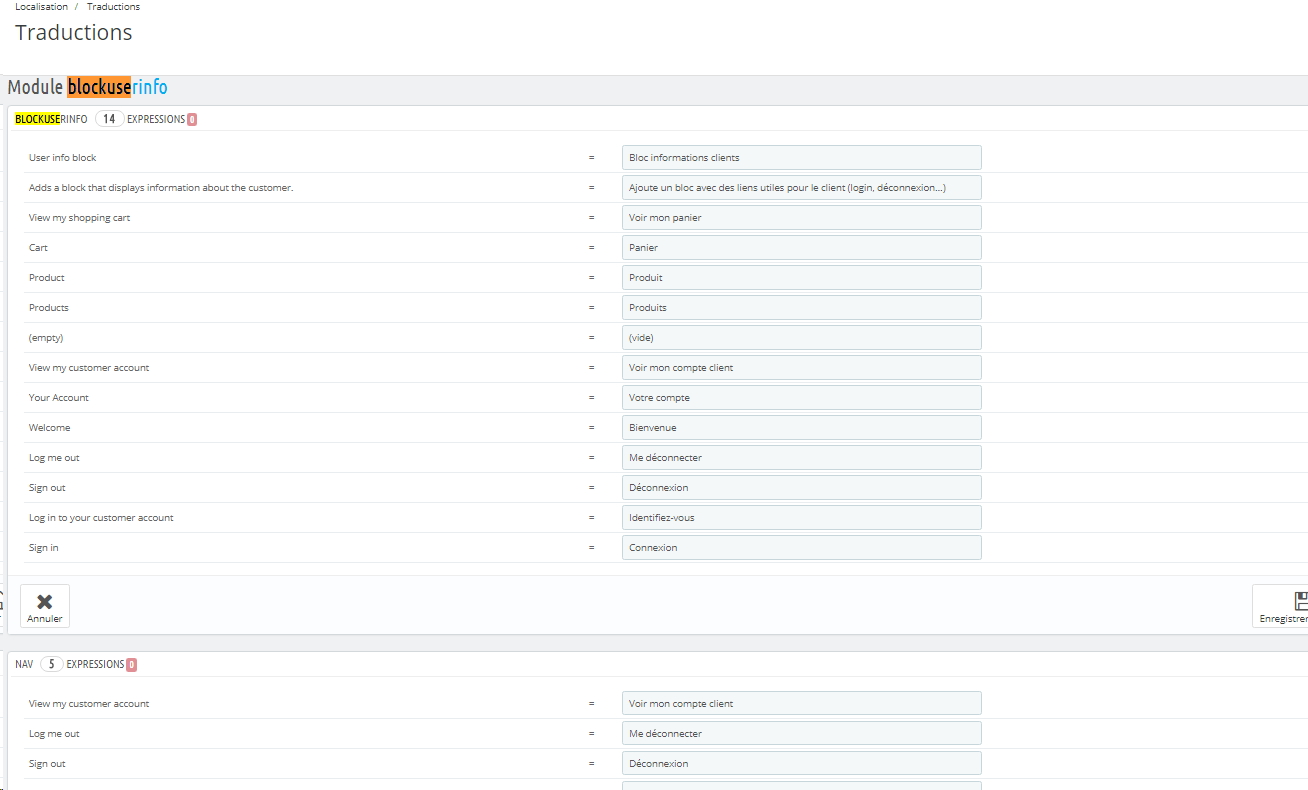This screenshot has height=790, width=1308.
Task: Edit the 'Votre compte' translation field
Action: [x=801, y=397]
